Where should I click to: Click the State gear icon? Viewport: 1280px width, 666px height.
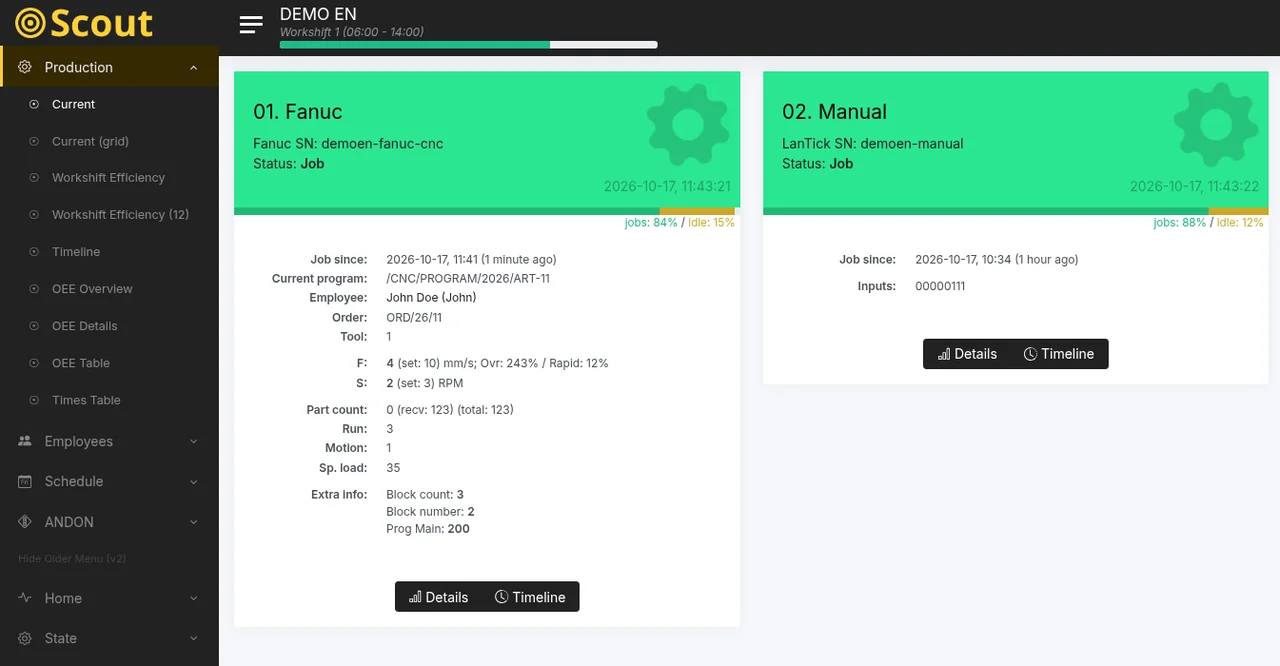(25, 638)
